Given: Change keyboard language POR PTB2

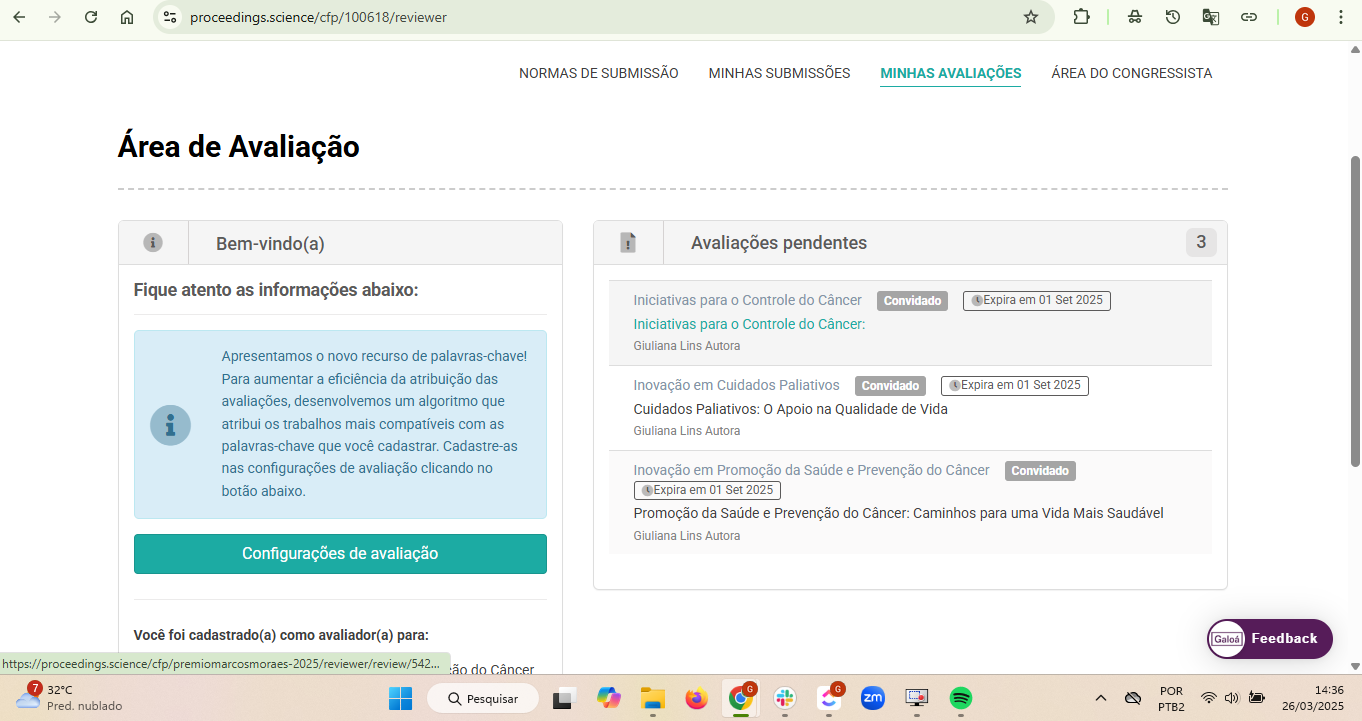Looking at the screenshot, I should tap(1171, 698).
